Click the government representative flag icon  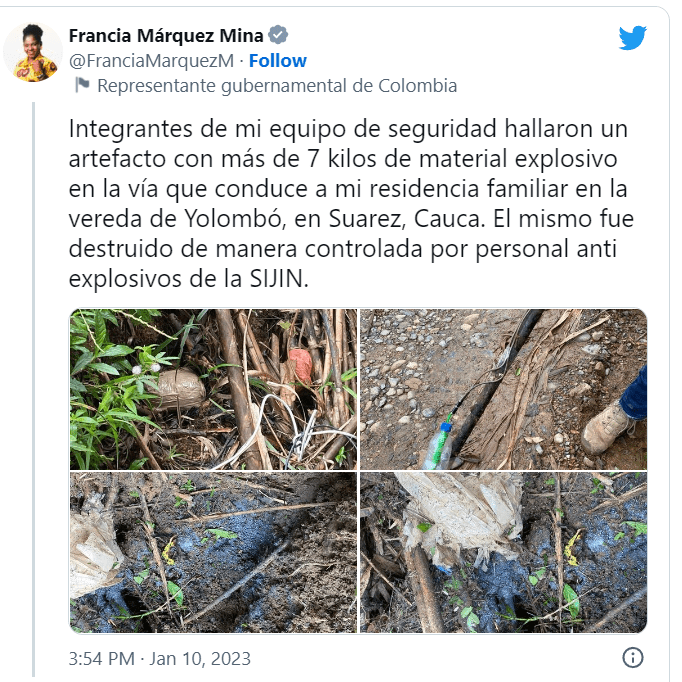tap(82, 85)
